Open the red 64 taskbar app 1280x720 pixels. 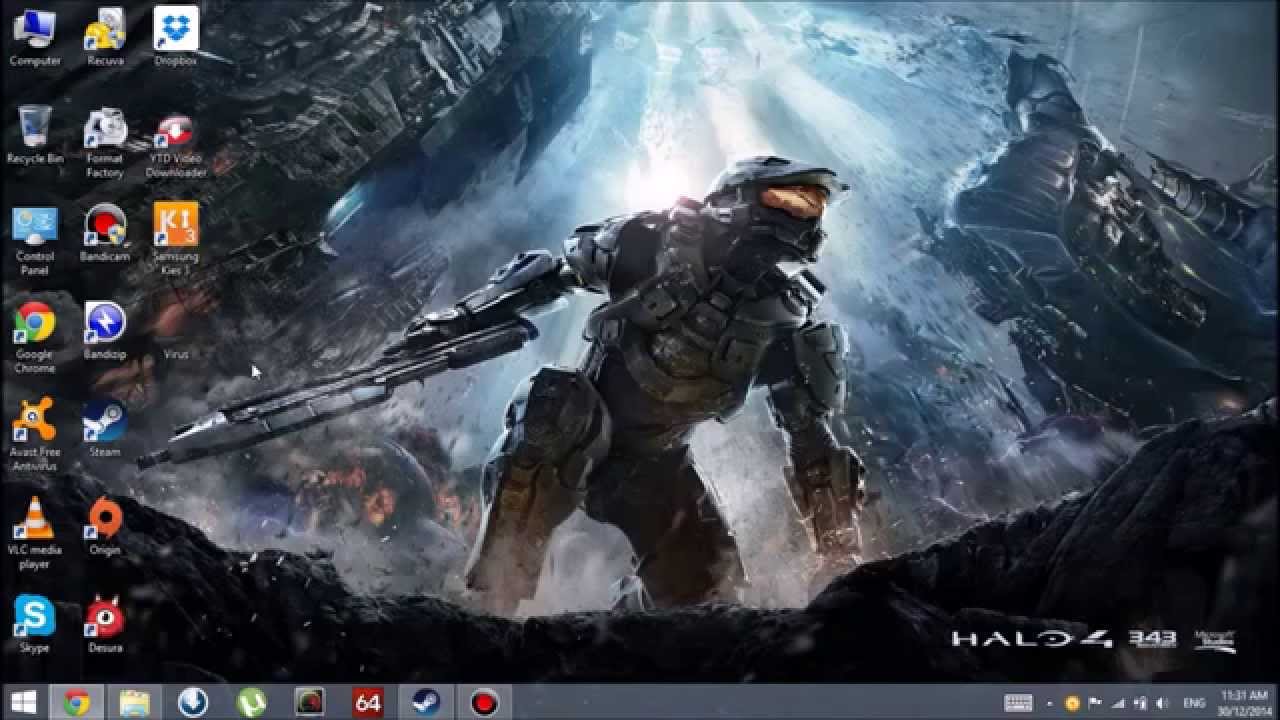(367, 702)
